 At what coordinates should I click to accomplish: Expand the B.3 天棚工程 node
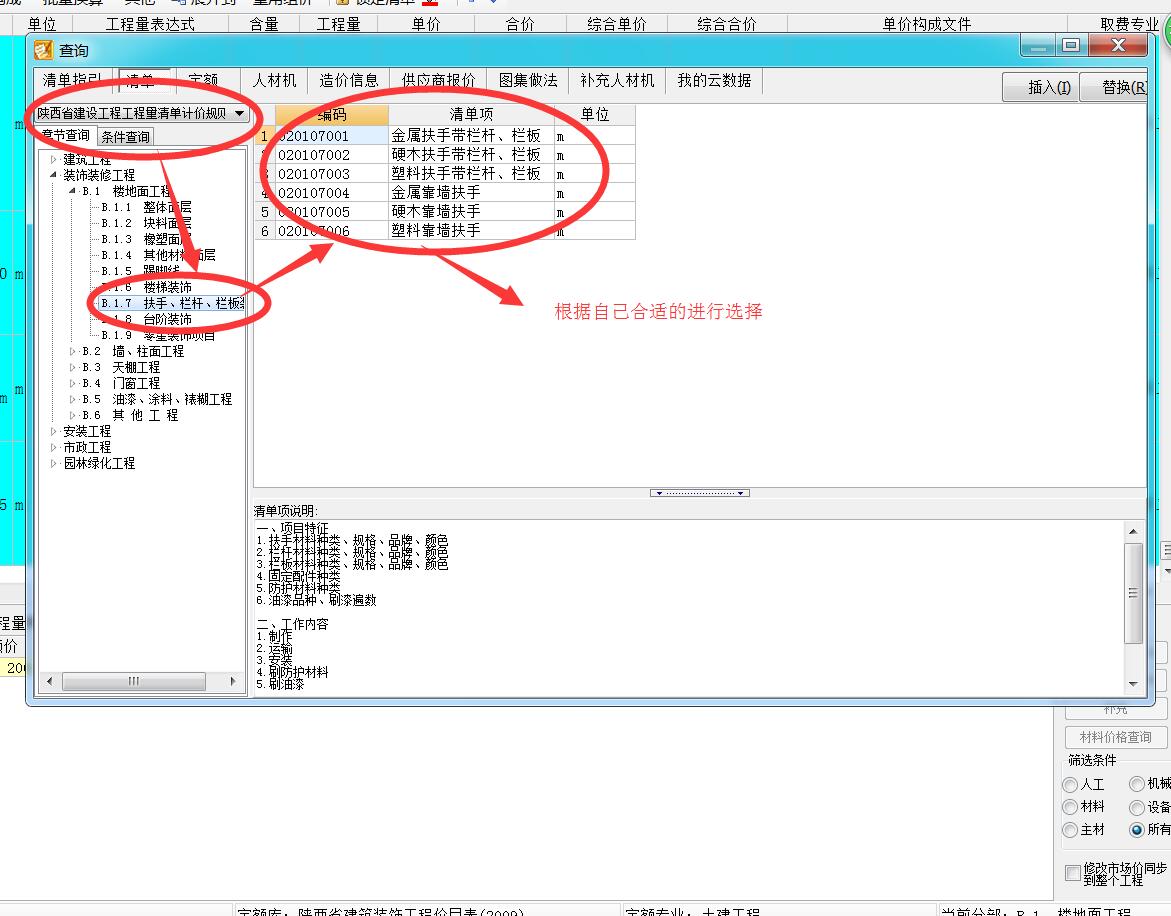[72, 367]
